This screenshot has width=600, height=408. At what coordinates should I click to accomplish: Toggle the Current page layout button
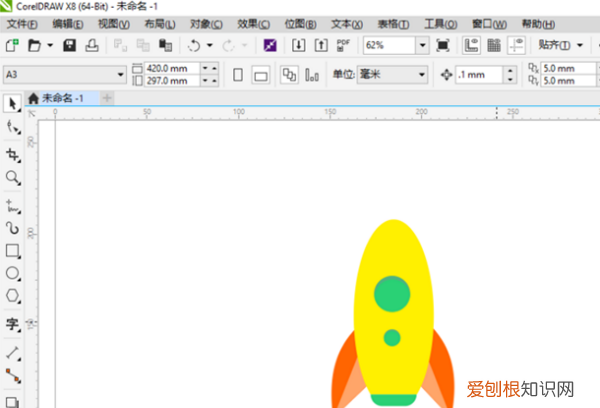click(x=312, y=75)
